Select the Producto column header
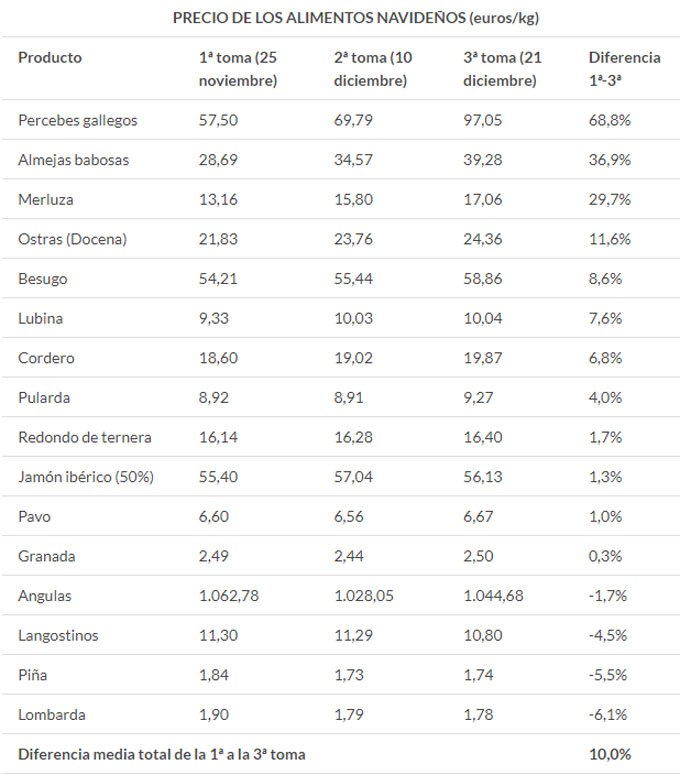The image size is (680, 775). 50,57
